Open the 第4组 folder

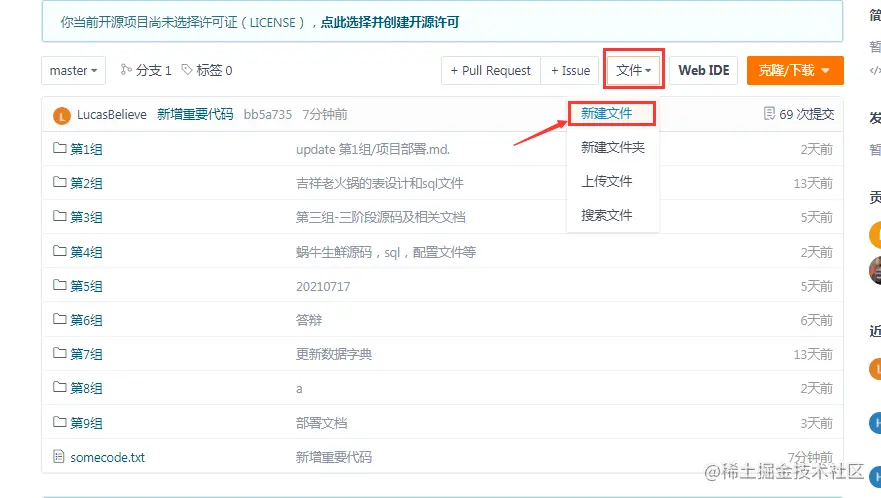tap(86, 252)
